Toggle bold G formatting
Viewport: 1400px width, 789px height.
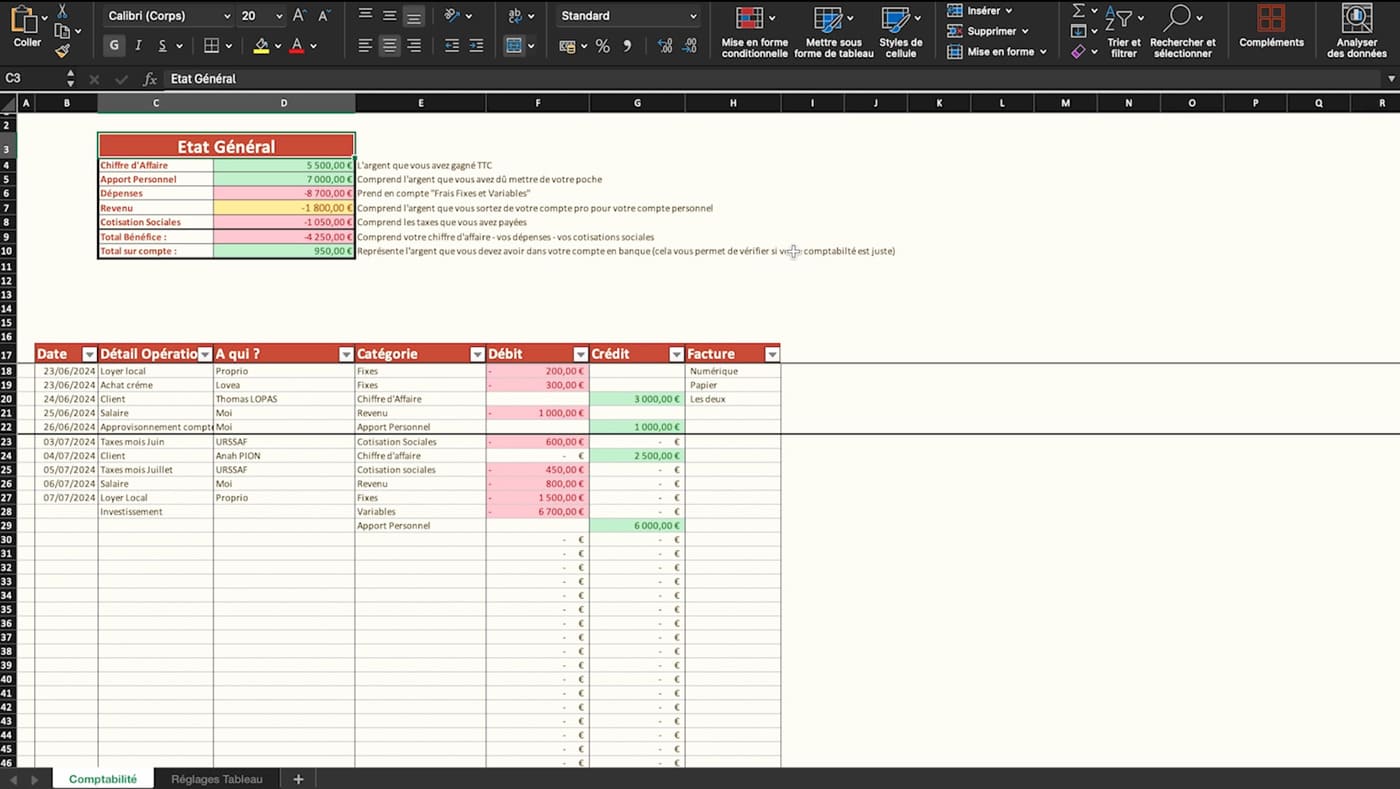[x=114, y=46]
